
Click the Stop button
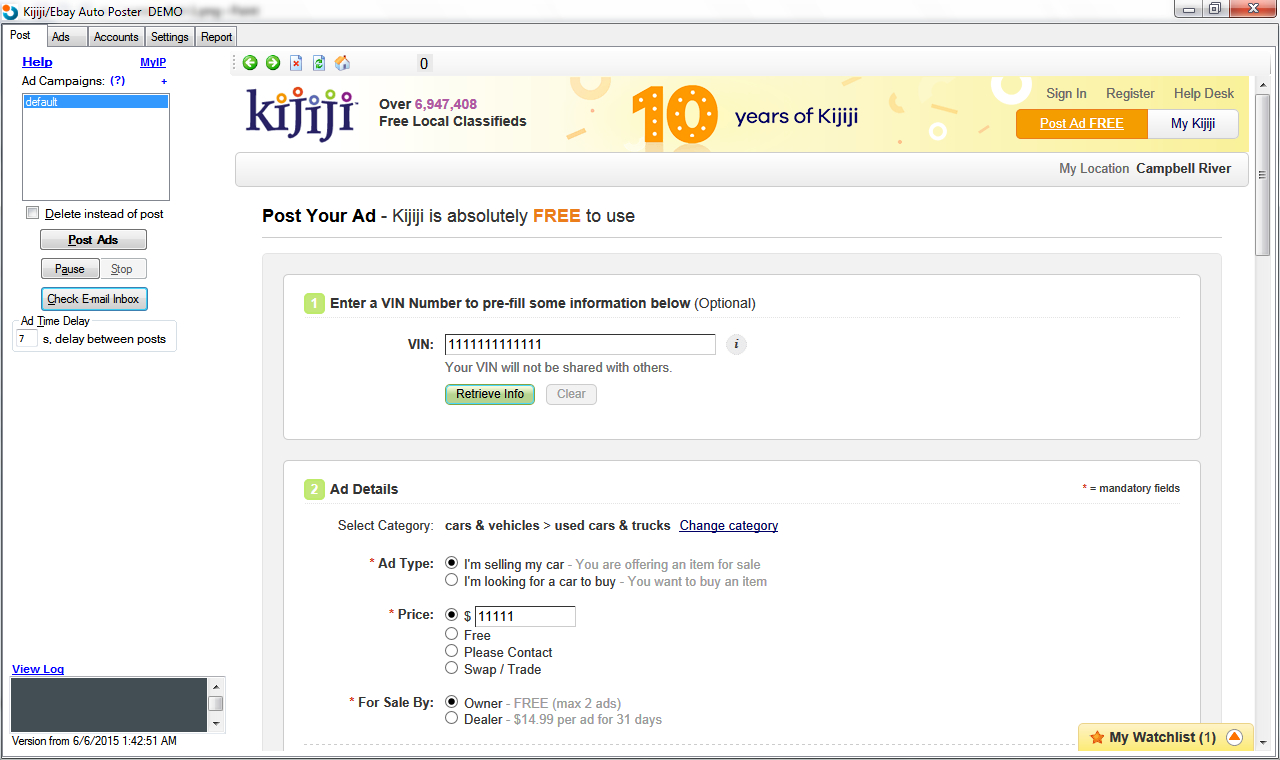pyautogui.click(x=122, y=269)
